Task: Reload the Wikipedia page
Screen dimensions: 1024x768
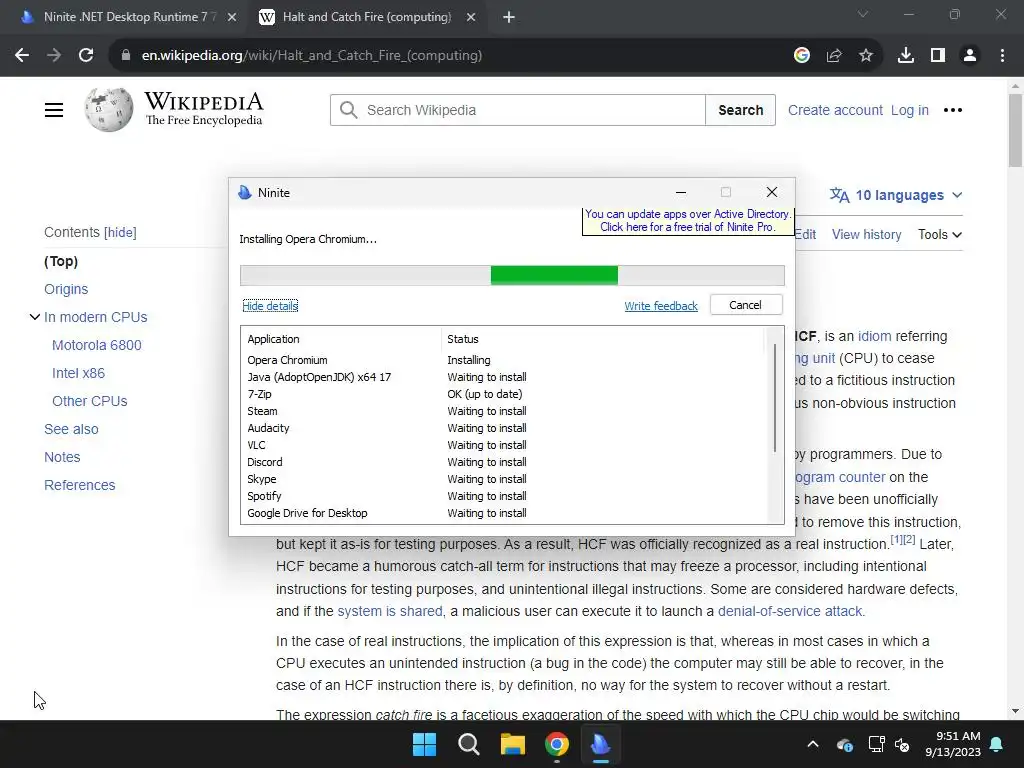Action: 86,56
